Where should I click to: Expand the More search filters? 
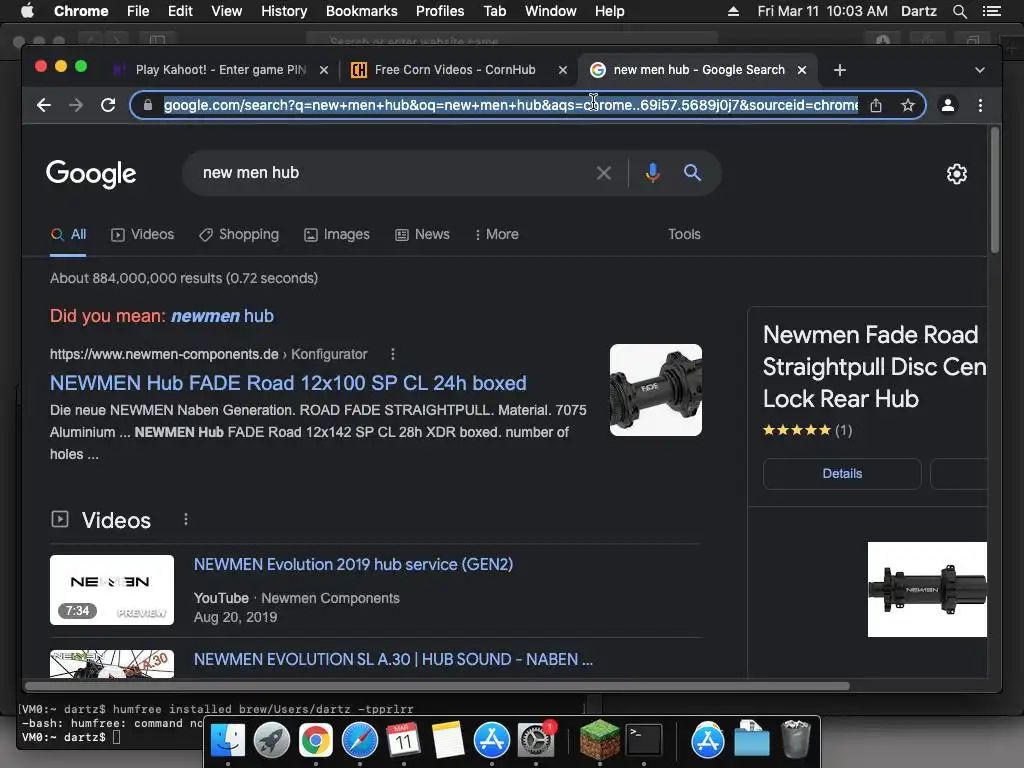[x=496, y=234]
